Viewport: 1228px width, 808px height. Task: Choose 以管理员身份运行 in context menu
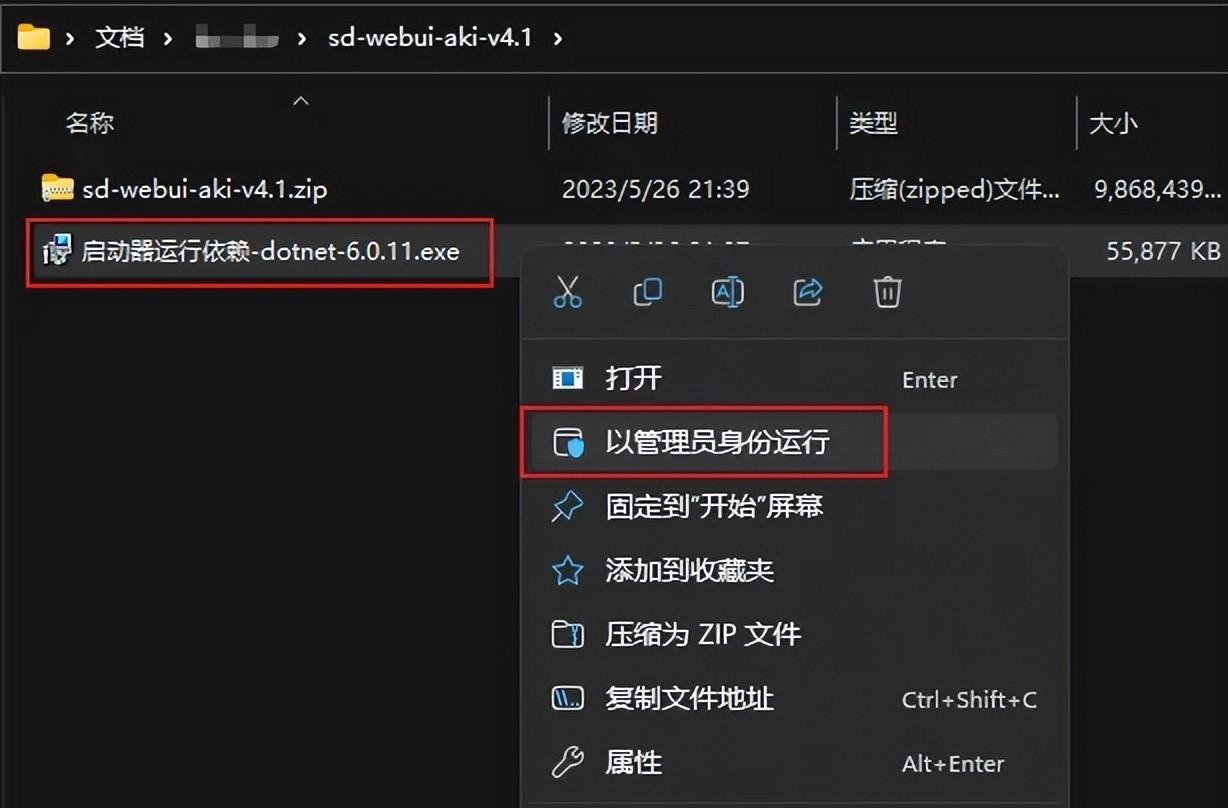point(789,441)
